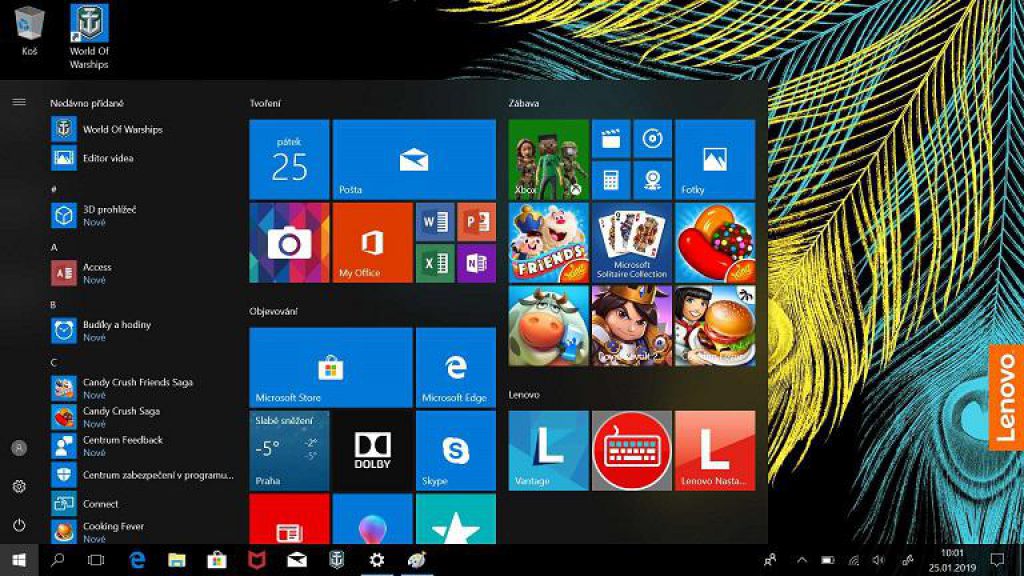Screen dimensions: 1024x576
Task: Open 3D prohlížeč in app list
Action: (x=142, y=216)
